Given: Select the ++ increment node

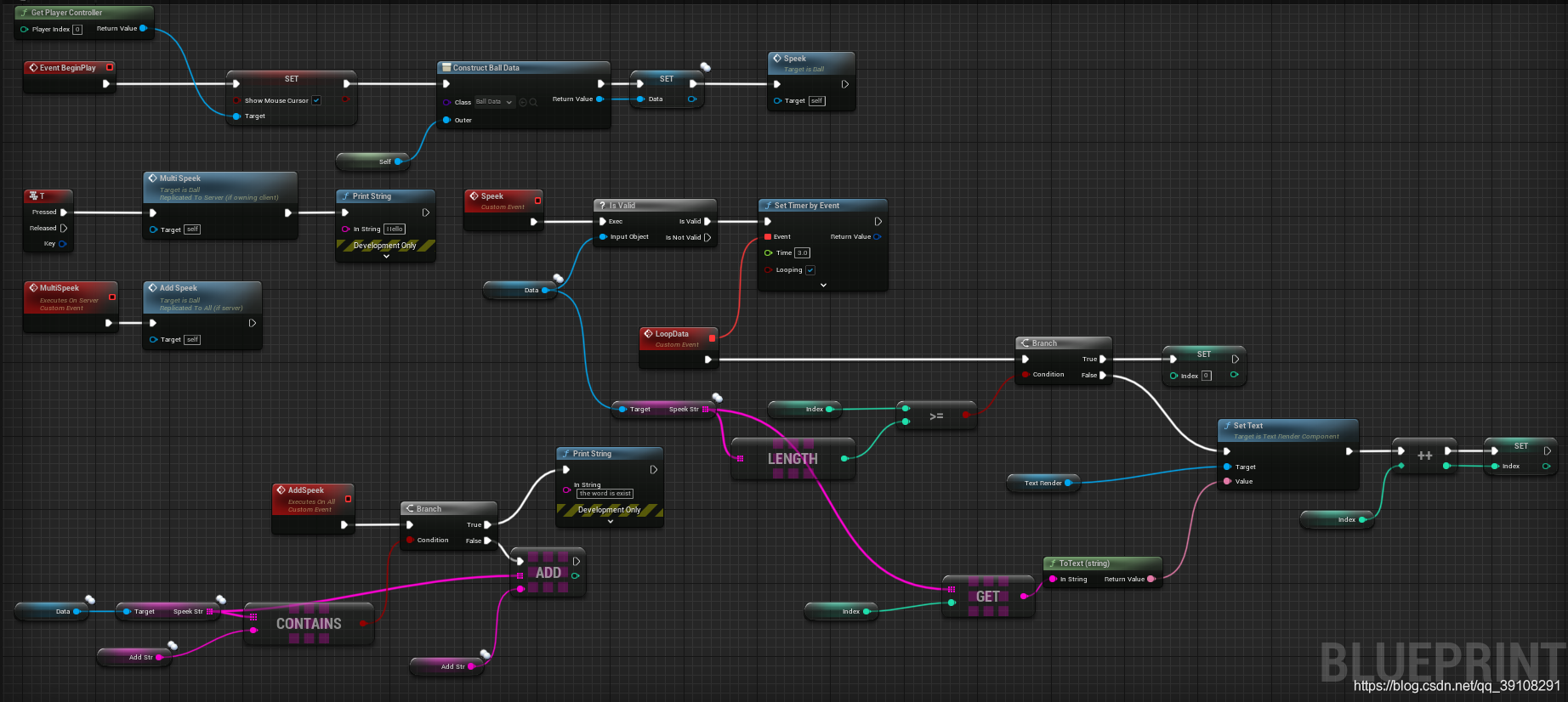Looking at the screenshot, I should (1424, 456).
